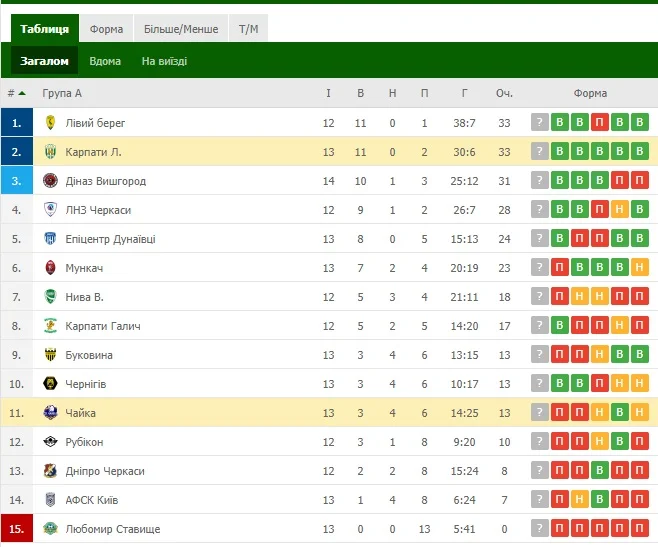658x547 pixels.
Task: Click the Буковина club badge
Action: (x=50, y=355)
